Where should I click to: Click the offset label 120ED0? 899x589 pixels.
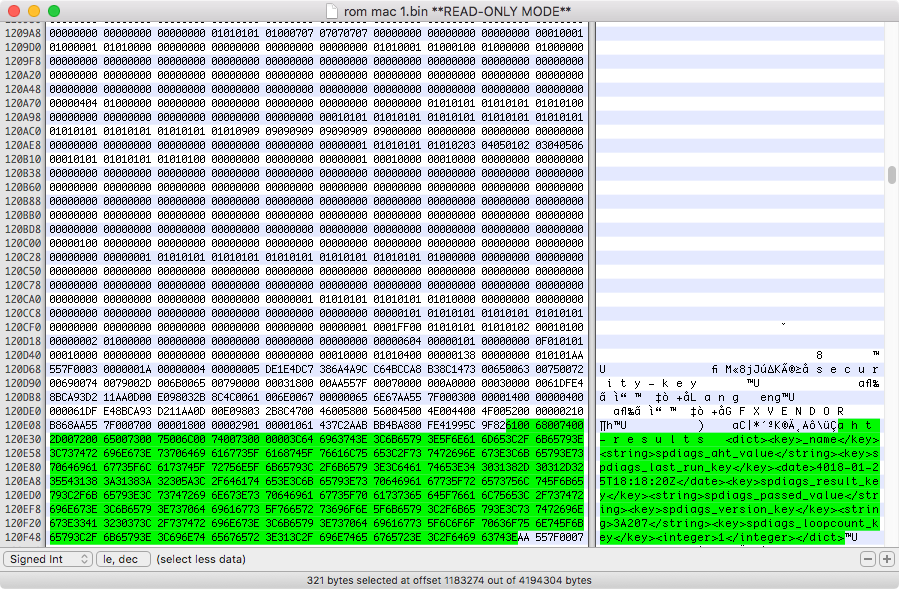tap(23, 495)
